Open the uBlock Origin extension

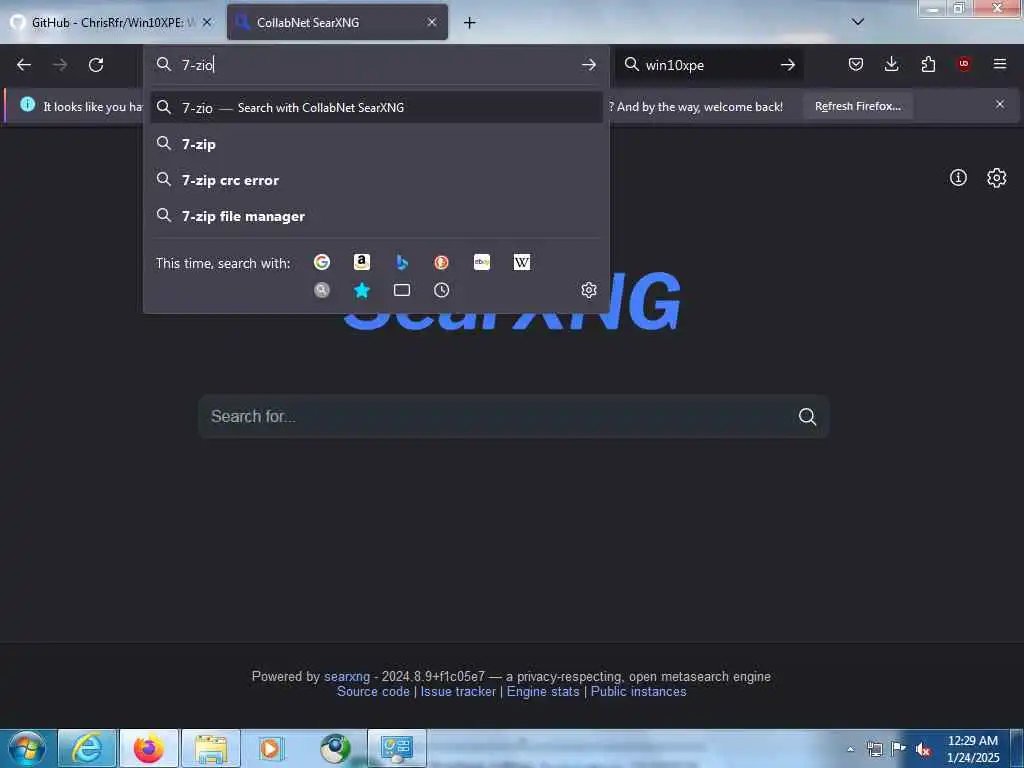(964, 64)
